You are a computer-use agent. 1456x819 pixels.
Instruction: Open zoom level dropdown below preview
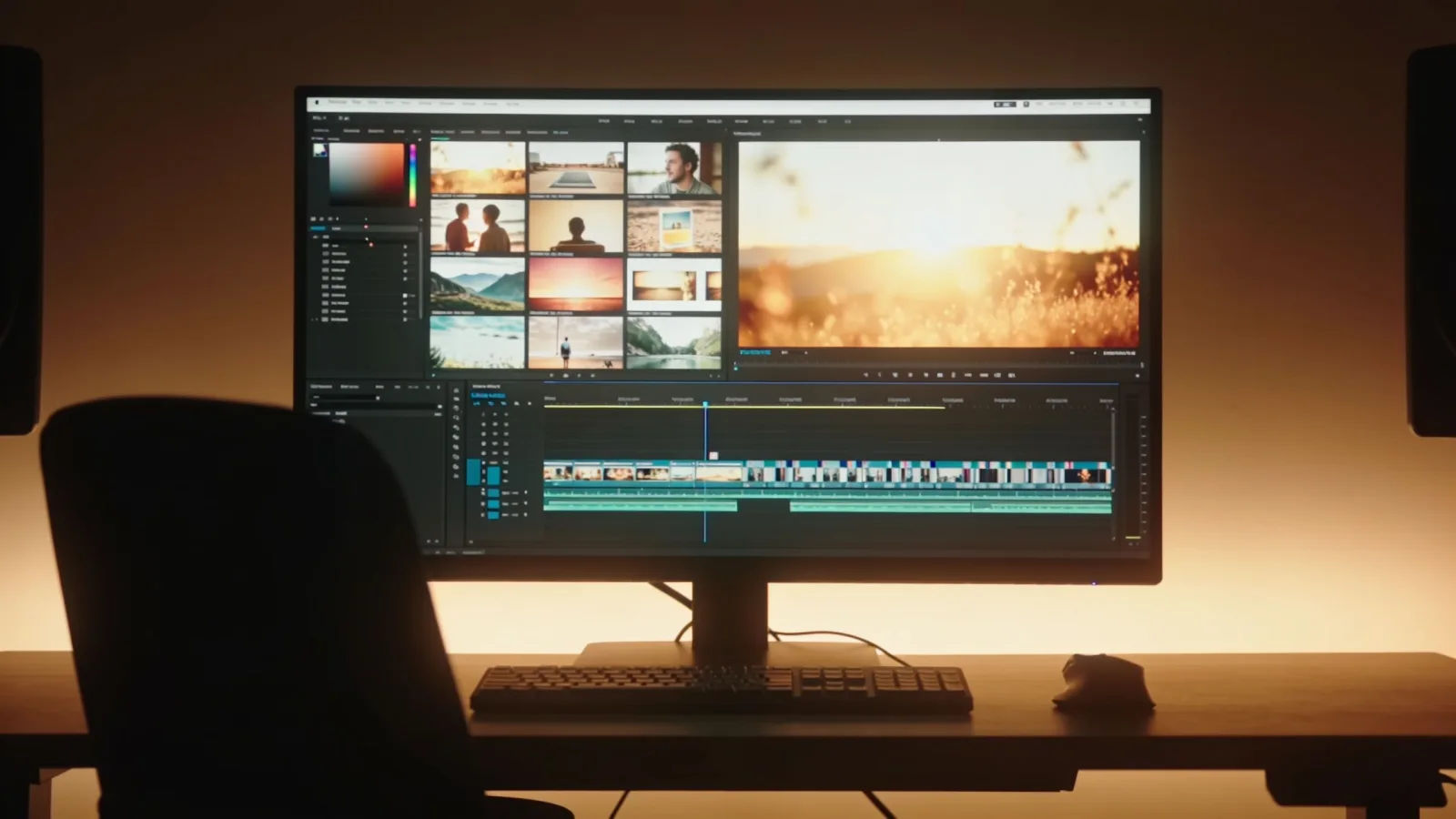coord(795,352)
